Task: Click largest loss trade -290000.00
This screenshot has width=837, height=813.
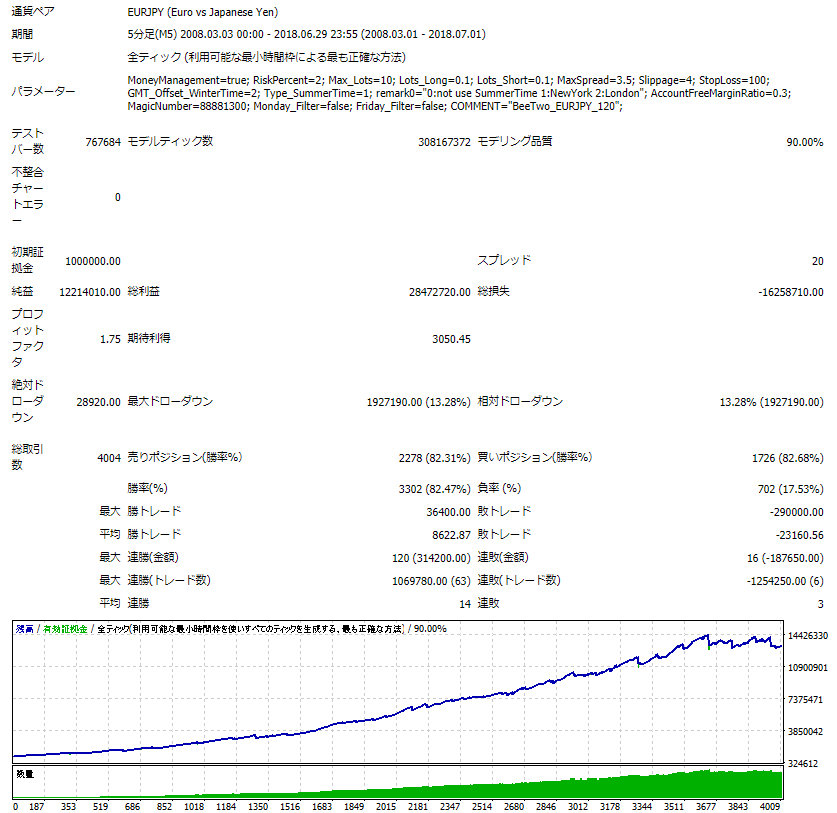Action: [x=796, y=512]
